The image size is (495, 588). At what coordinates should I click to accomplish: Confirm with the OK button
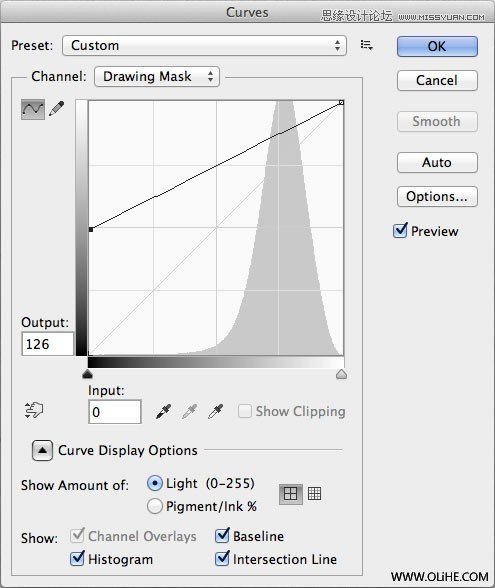point(437,46)
